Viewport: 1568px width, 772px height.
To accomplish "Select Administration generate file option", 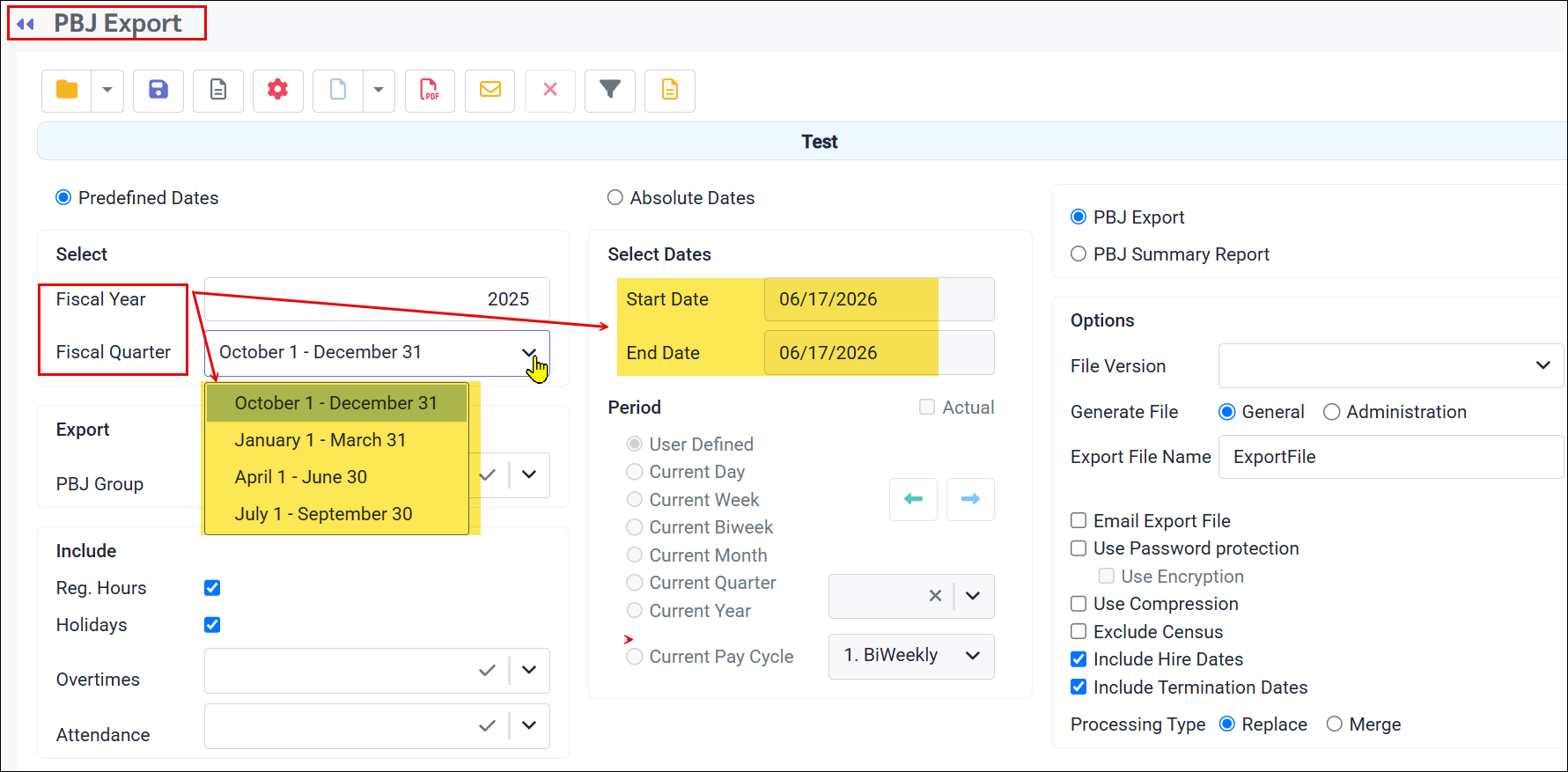I will point(1332,412).
